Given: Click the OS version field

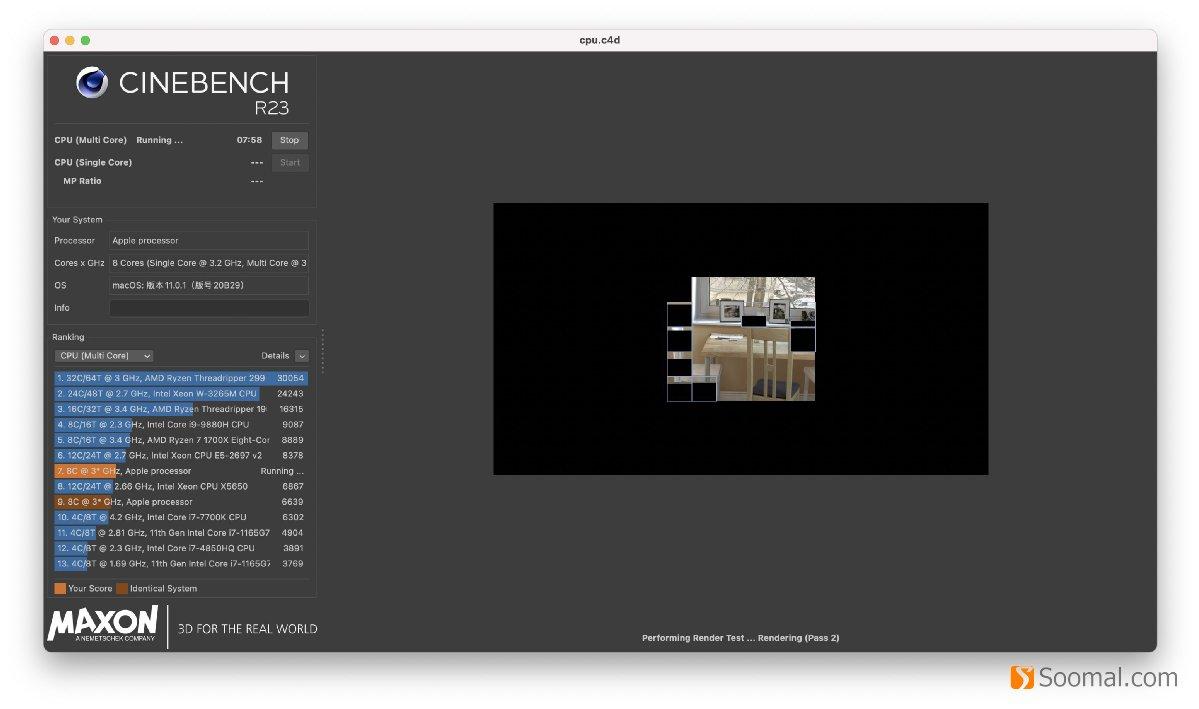Looking at the screenshot, I should [209, 285].
